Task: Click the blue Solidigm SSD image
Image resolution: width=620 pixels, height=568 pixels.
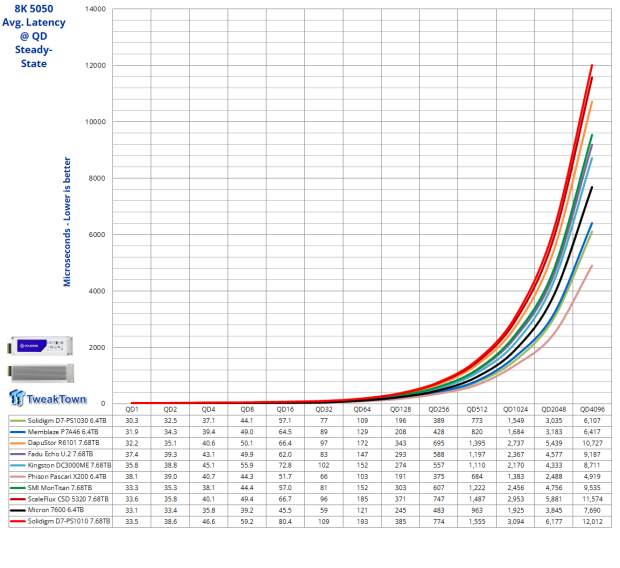Action: click(39, 346)
